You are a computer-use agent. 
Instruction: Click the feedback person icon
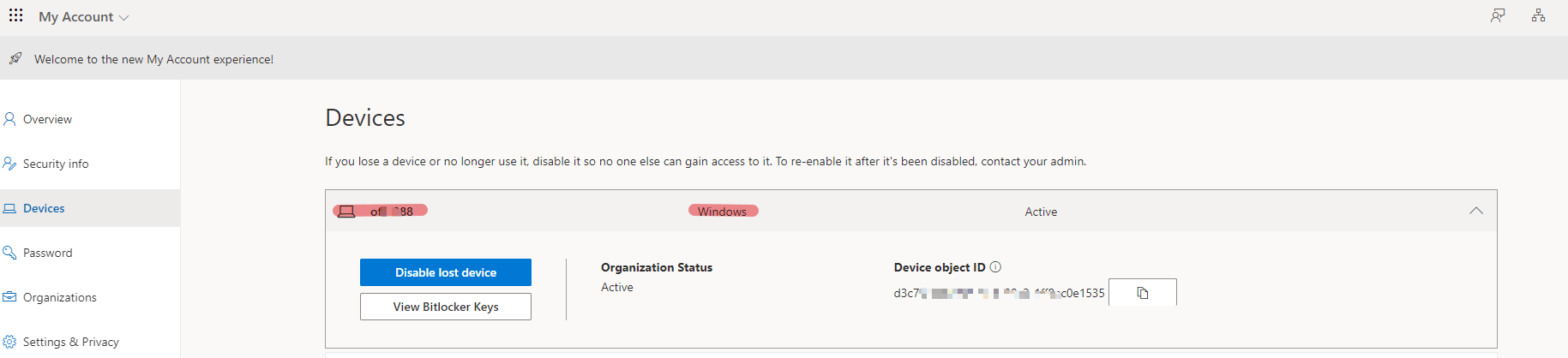pyautogui.click(x=1498, y=15)
